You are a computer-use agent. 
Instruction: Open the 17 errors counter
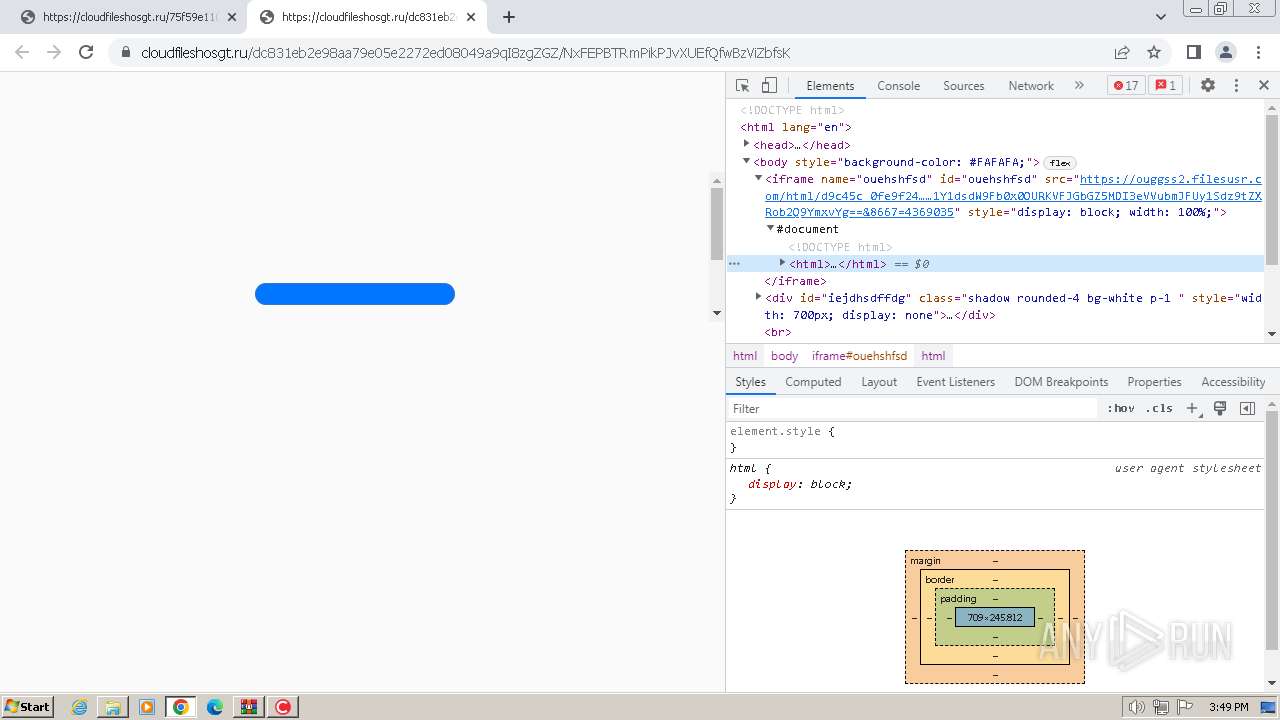point(1126,85)
